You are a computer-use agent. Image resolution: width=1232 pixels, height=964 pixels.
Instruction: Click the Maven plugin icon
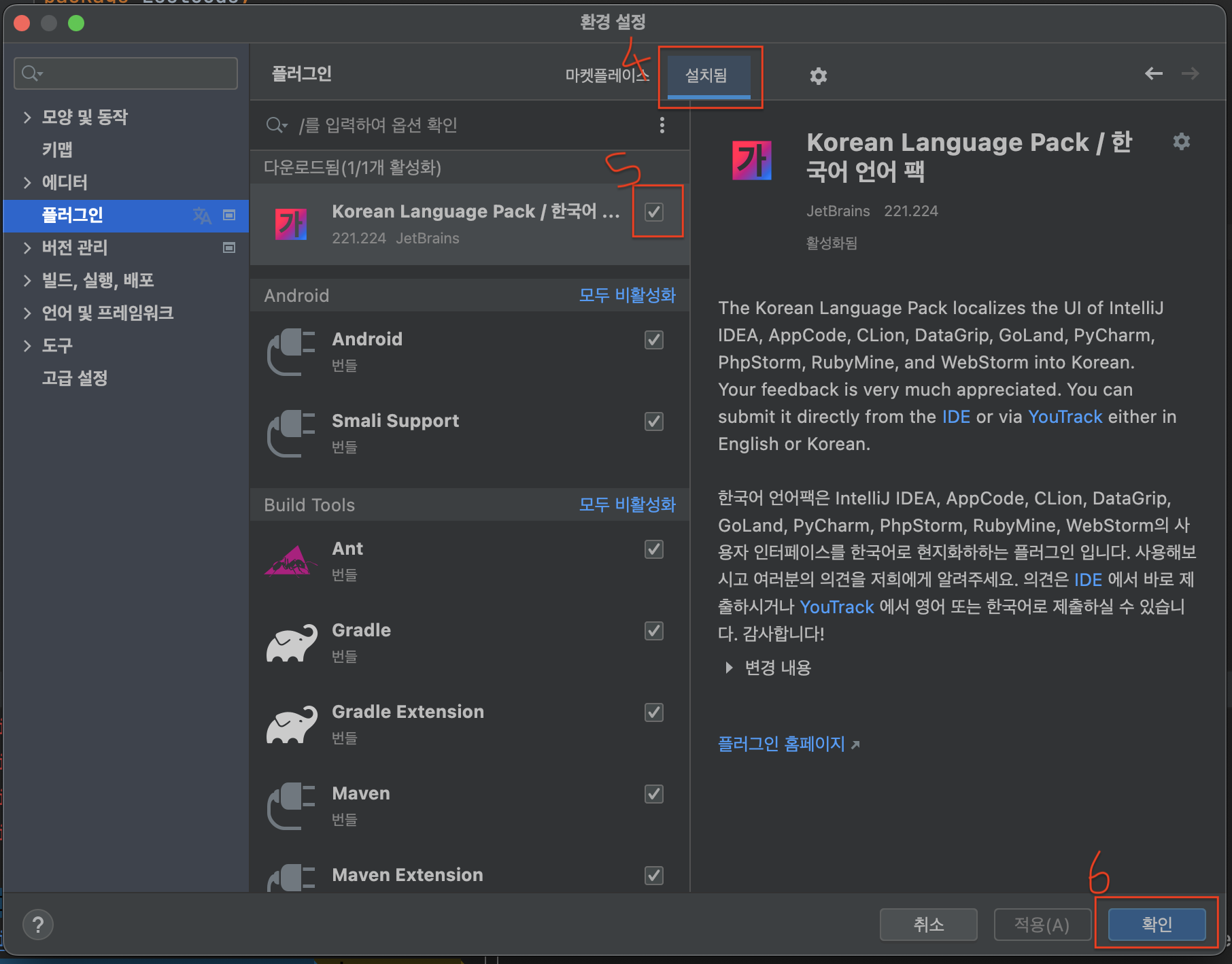291,806
